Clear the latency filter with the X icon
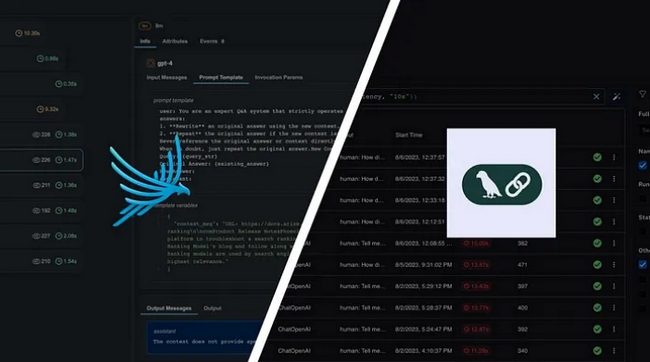This screenshot has width=650, height=362. tap(596, 97)
